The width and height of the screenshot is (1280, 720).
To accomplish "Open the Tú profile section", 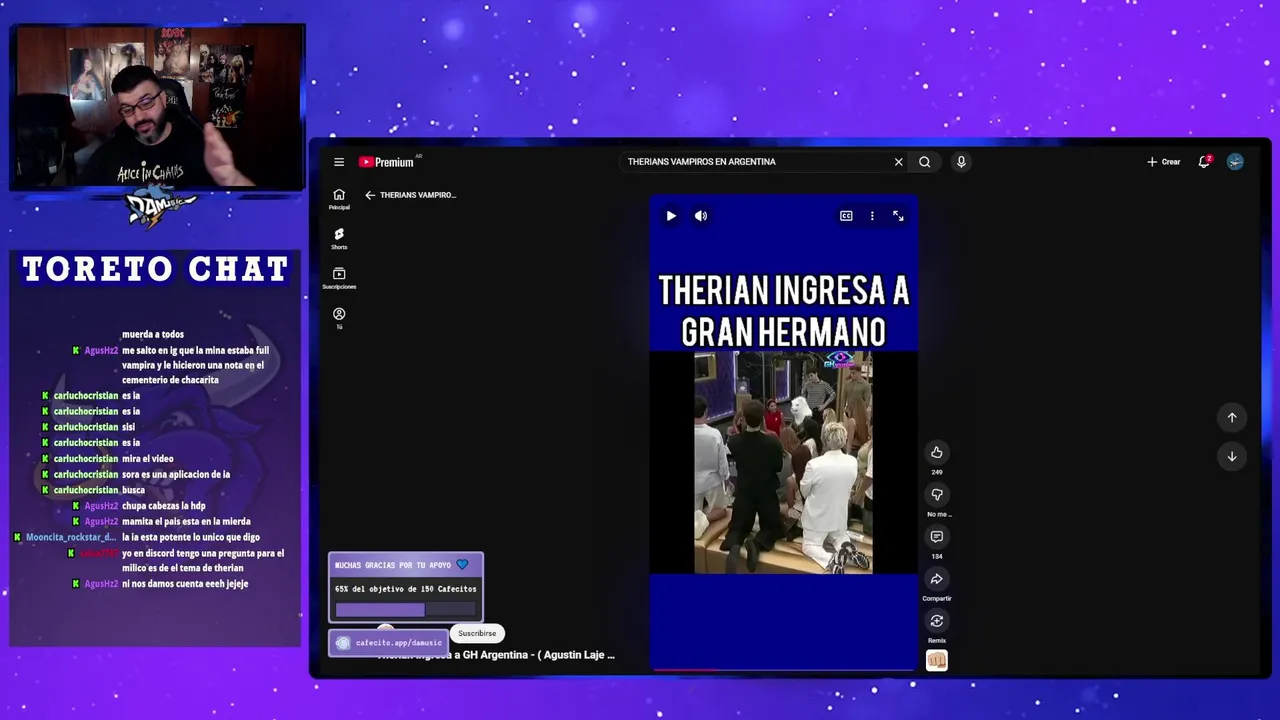I will 339,318.
